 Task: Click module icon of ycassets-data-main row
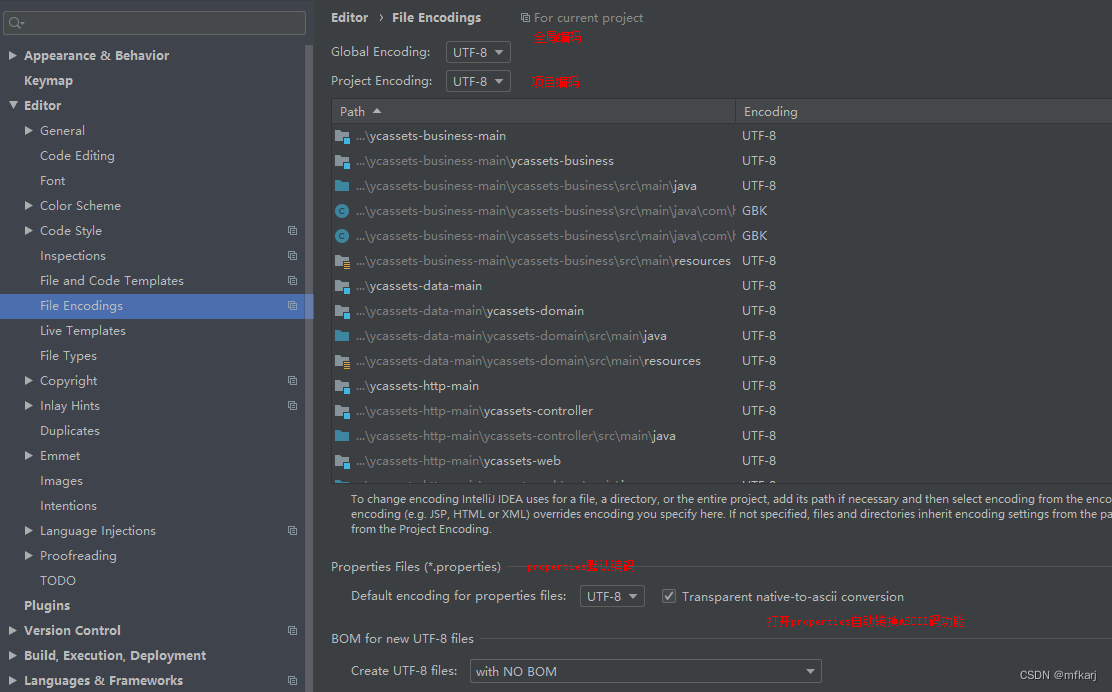pos(342,286)
